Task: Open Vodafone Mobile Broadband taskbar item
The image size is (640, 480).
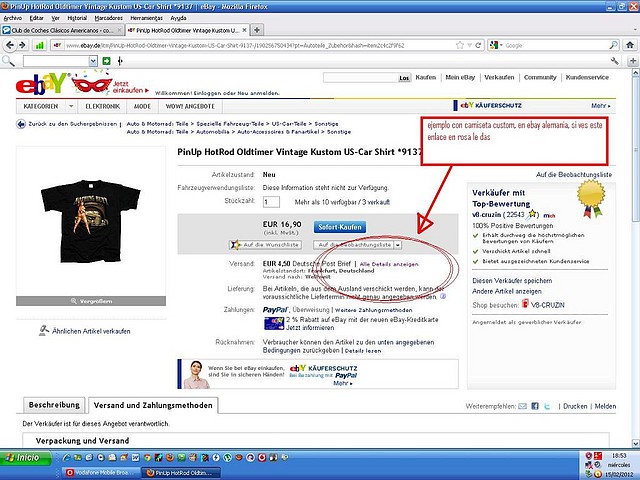Action: click(x=101, y=473)
